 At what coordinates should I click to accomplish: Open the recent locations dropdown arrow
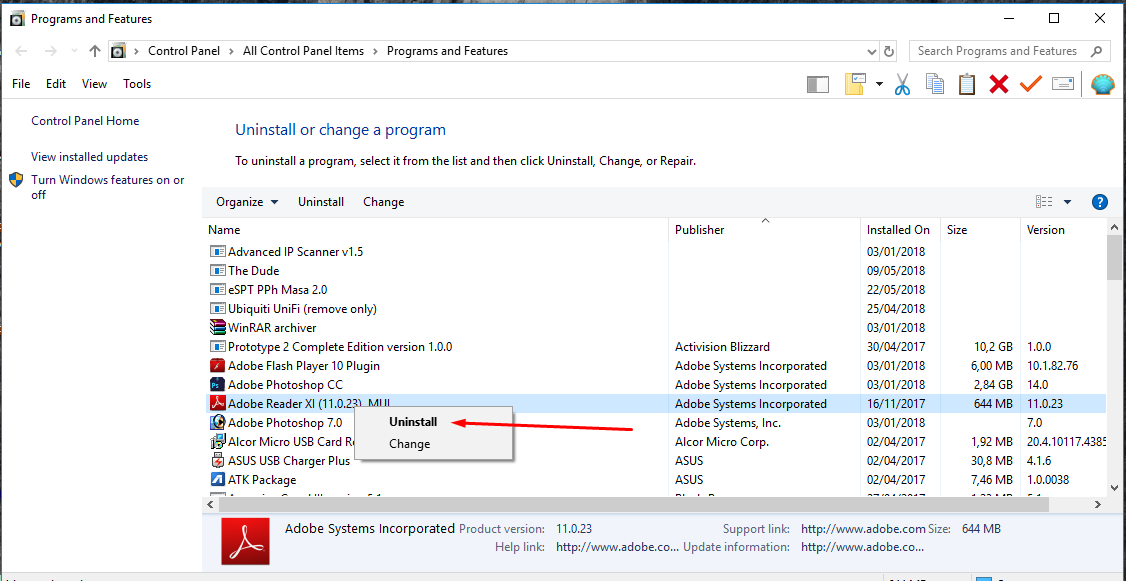tap(73, 51)
